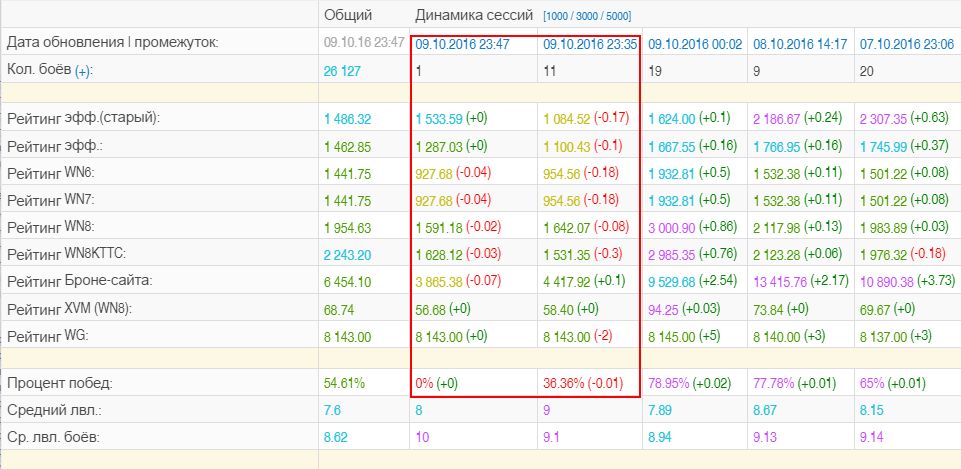
Task: Click the gray date 09.10.16 23:47
Action: [364, 43]
